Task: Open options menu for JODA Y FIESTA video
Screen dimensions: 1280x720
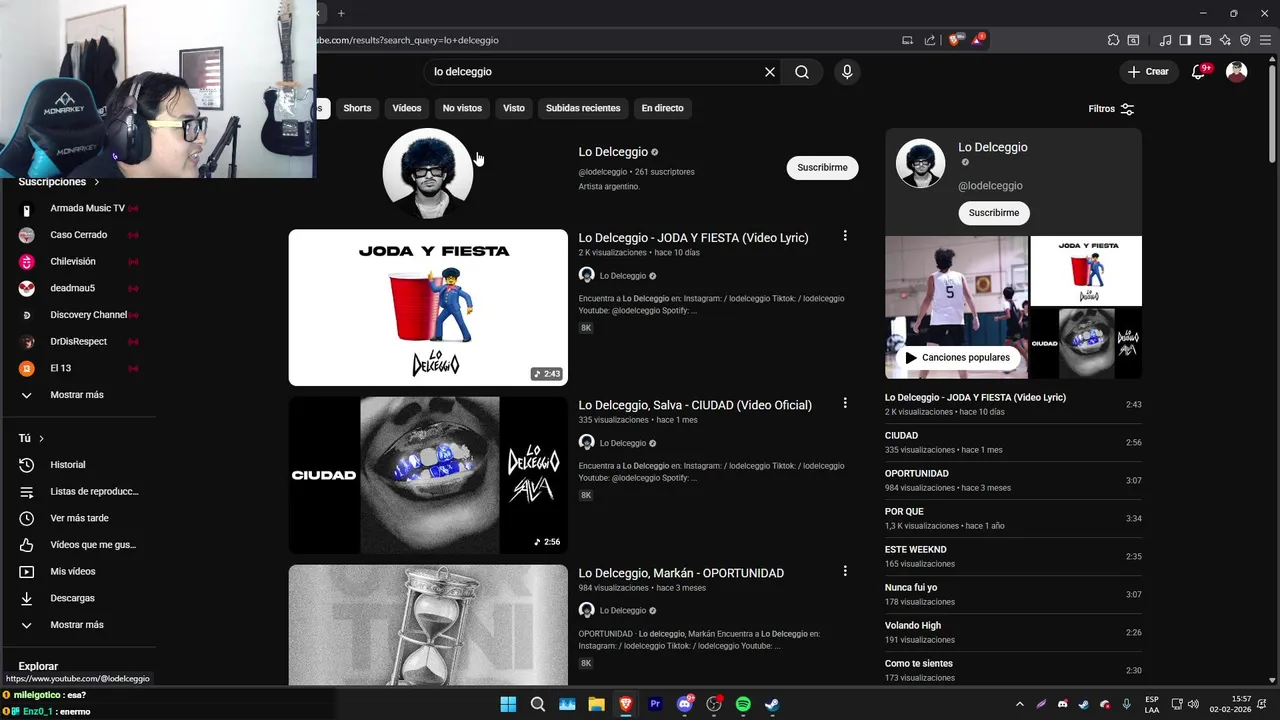Action: (x=845, y=236)
